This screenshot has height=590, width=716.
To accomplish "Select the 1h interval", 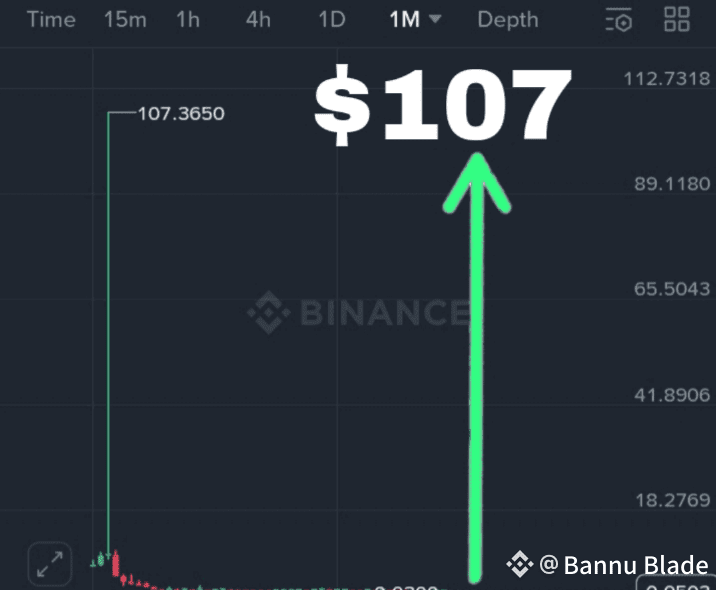I will [188, 19].
